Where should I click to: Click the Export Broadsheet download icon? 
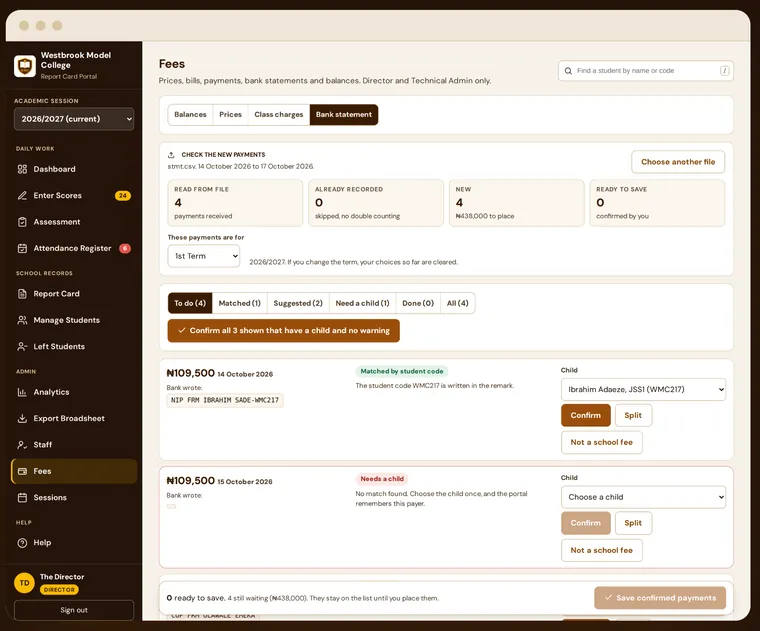[x=22, y=418]
